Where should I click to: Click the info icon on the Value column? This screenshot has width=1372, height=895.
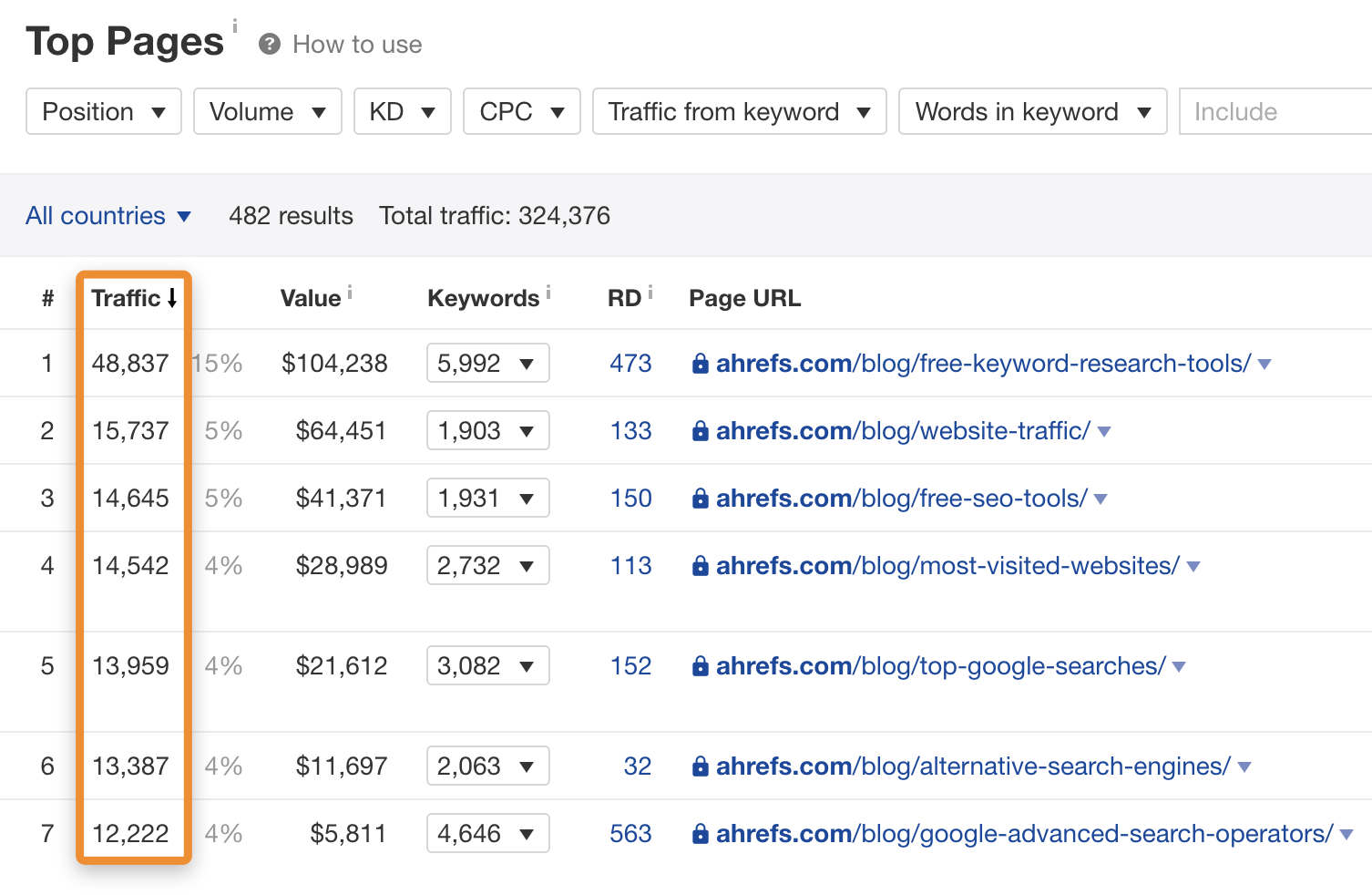pyautogui.click(x=352, y=290)
